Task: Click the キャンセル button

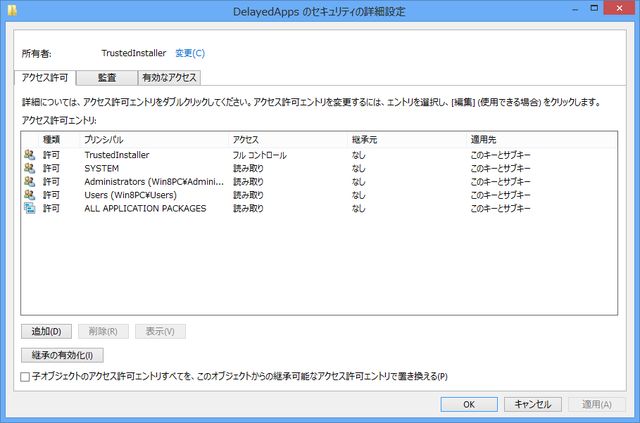Action: [533, 404]
